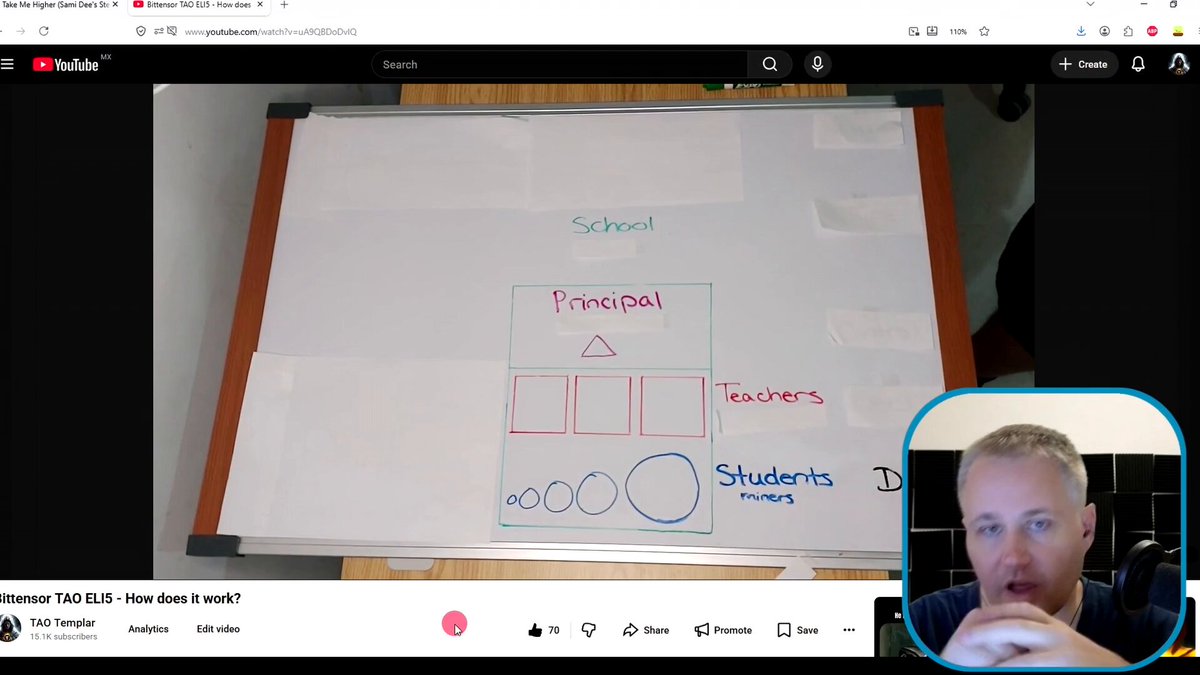Click the Promote button

pos(723,630)
